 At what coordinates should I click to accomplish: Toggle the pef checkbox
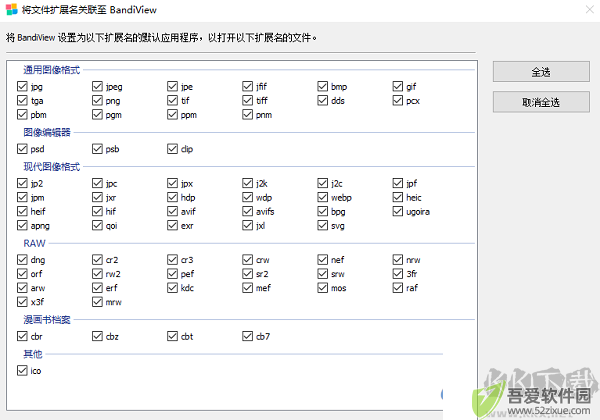[172, 273]
